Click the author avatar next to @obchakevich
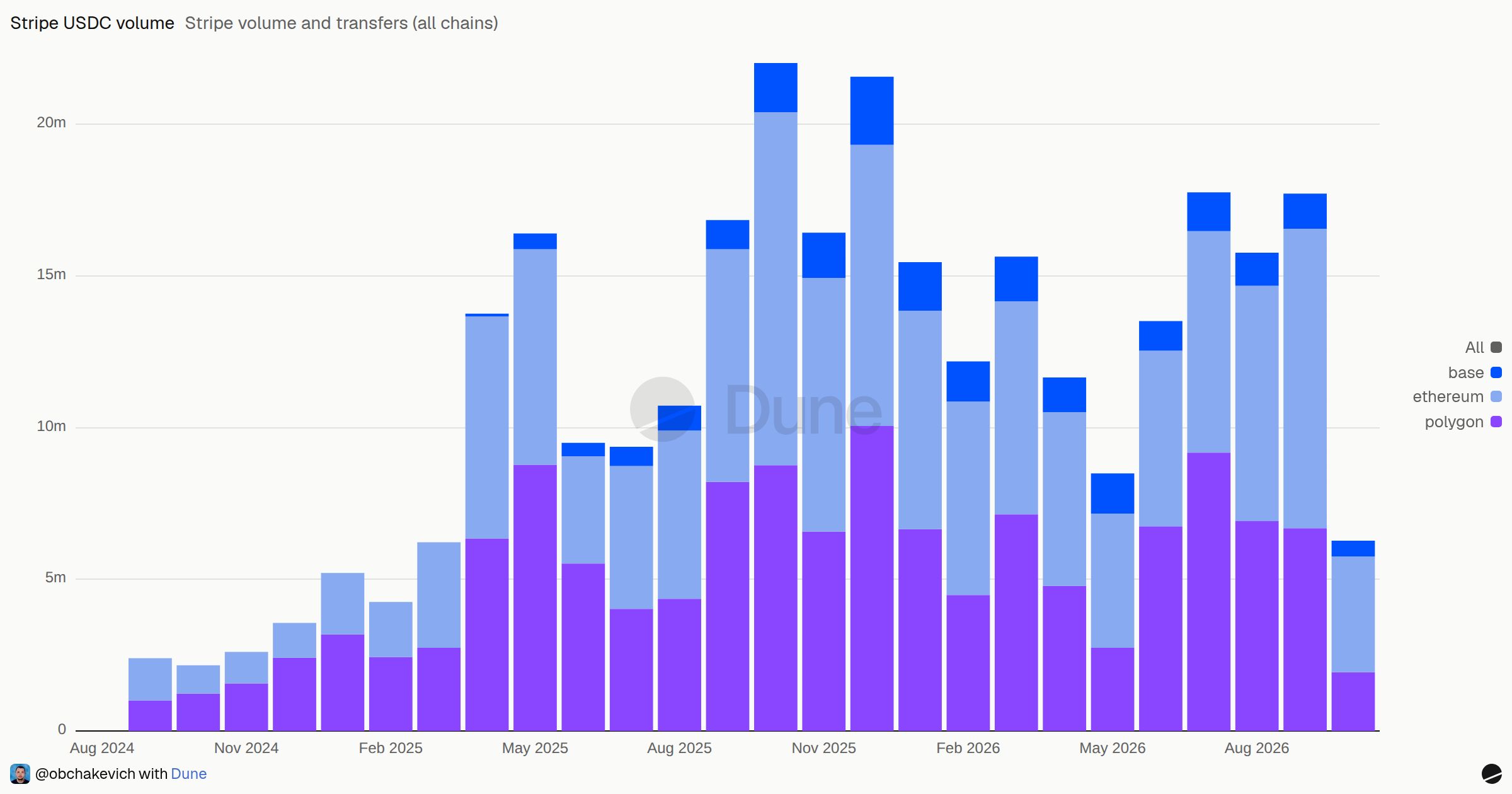This screenshot has width=1512, height=794. click(x=20, y=774)
